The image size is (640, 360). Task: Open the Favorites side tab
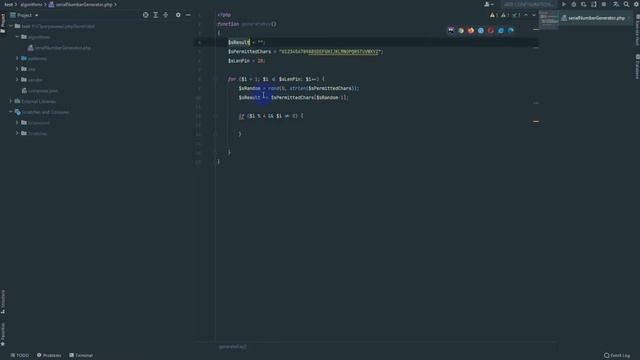pyautogui.click(x=3, y=334)
